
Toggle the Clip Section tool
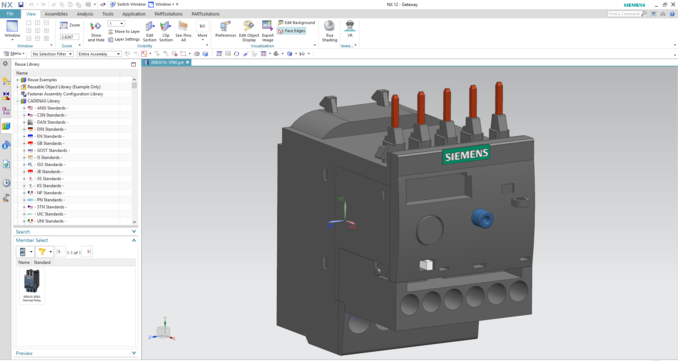click(166, 32)
